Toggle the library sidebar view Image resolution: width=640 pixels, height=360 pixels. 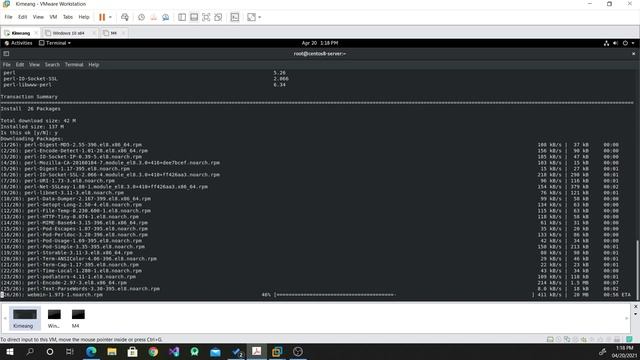(x=182, y=17)
